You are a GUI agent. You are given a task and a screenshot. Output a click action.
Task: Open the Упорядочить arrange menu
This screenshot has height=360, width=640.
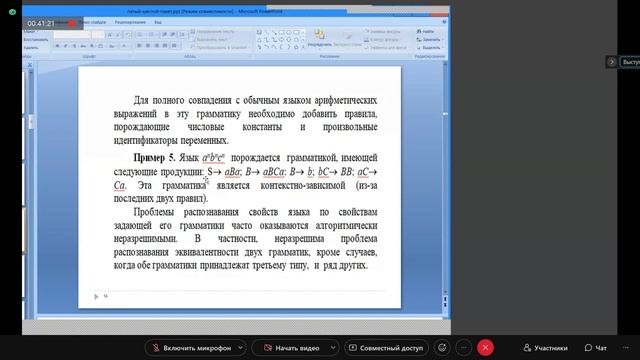click(x=320, y=38)
